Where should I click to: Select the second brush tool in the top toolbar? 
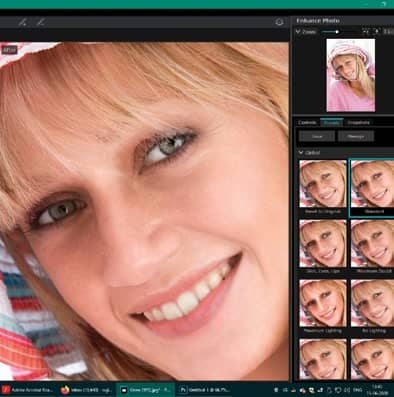tap(41, 22)
